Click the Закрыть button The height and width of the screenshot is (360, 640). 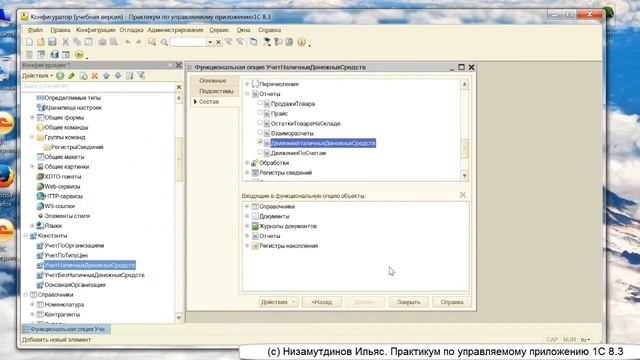coord(409,302)
